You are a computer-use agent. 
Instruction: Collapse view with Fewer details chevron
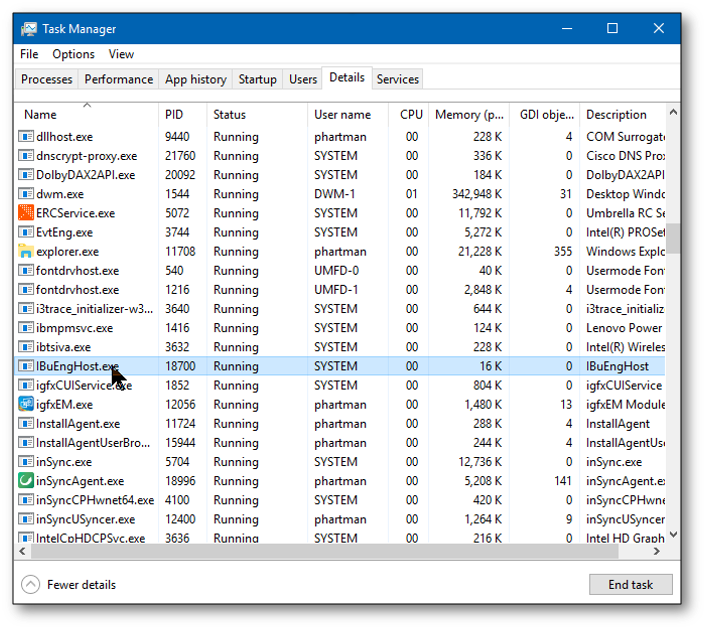click(x=30, y=585)
